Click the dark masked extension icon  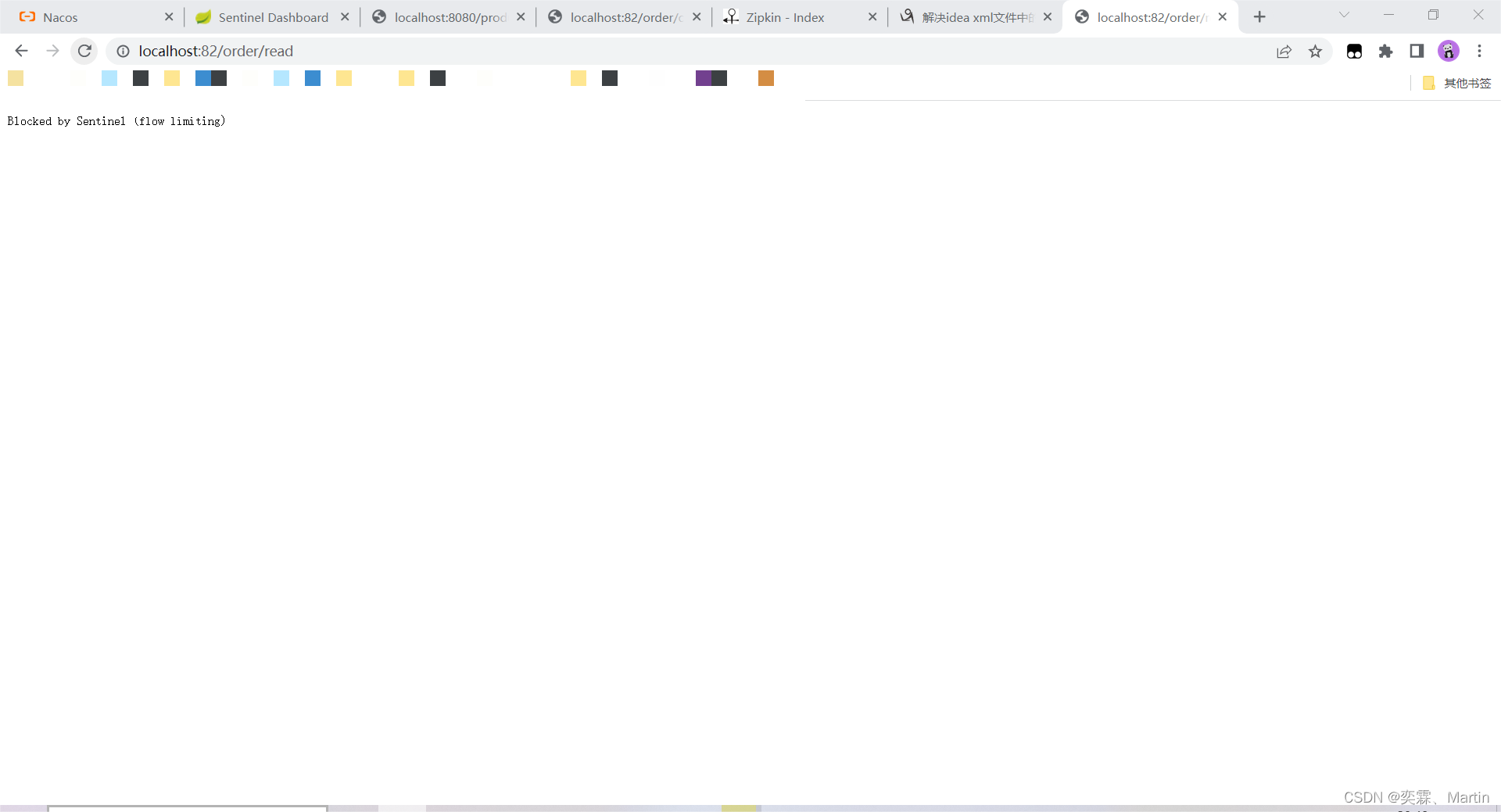[1354, 52]
